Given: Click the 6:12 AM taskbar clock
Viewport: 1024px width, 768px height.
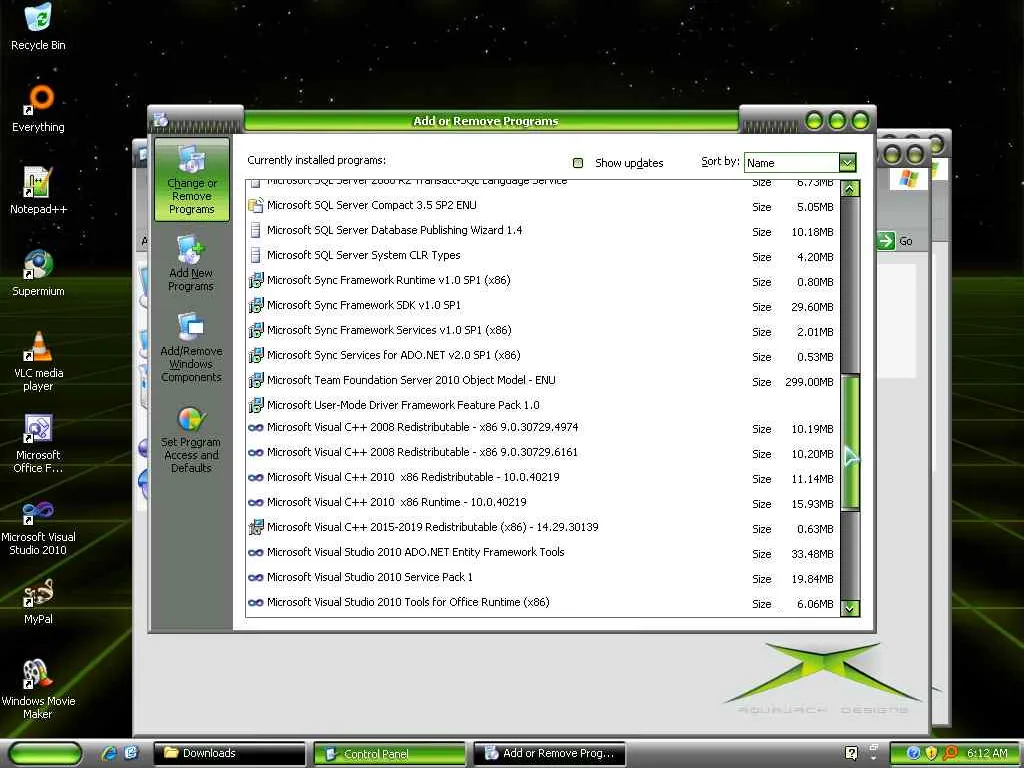Looking at the screenshot, I should 987,753.
